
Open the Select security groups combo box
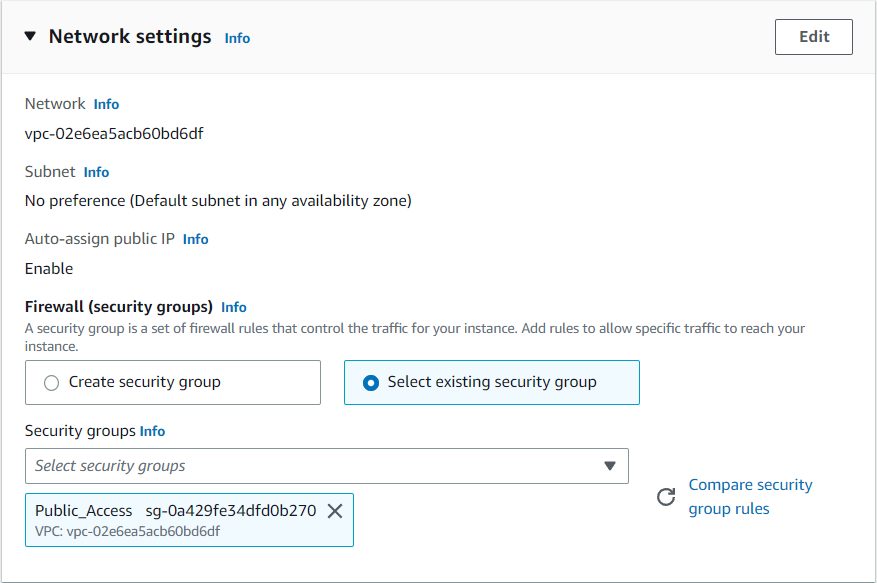click(x=325, y=466)
